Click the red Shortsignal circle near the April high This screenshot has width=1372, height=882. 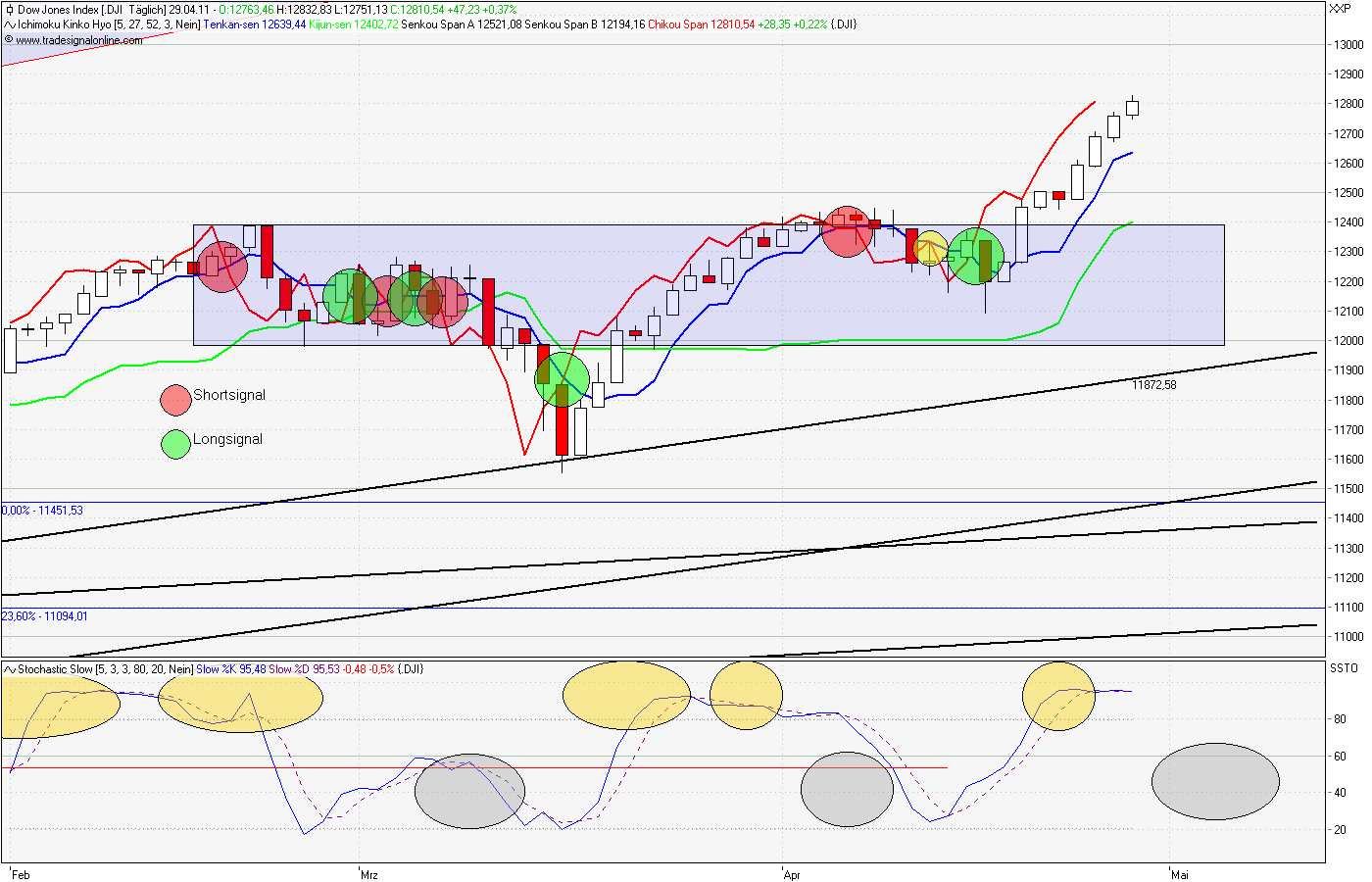click(847, 233)
